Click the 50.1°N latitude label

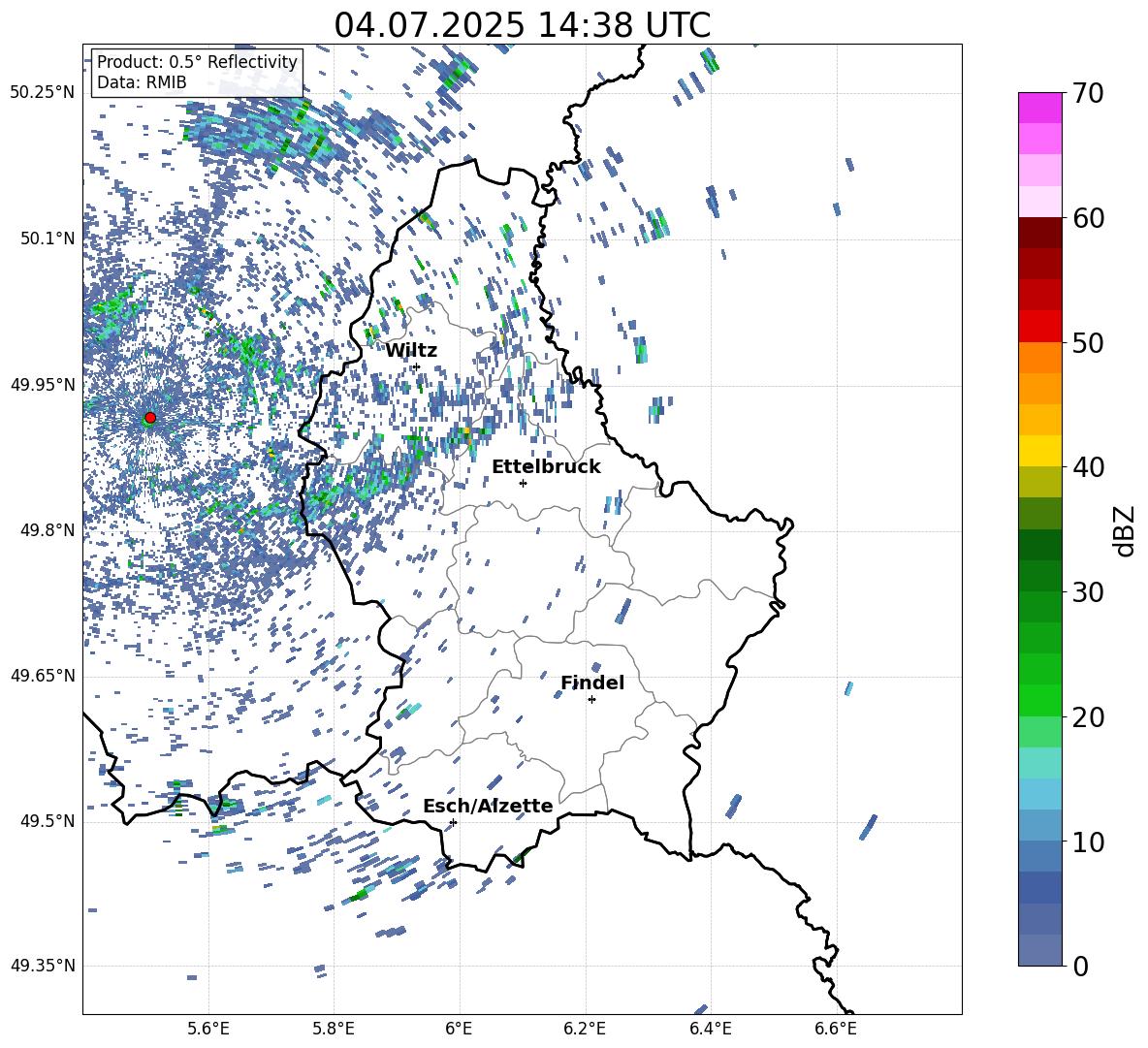tap(48, 238)
